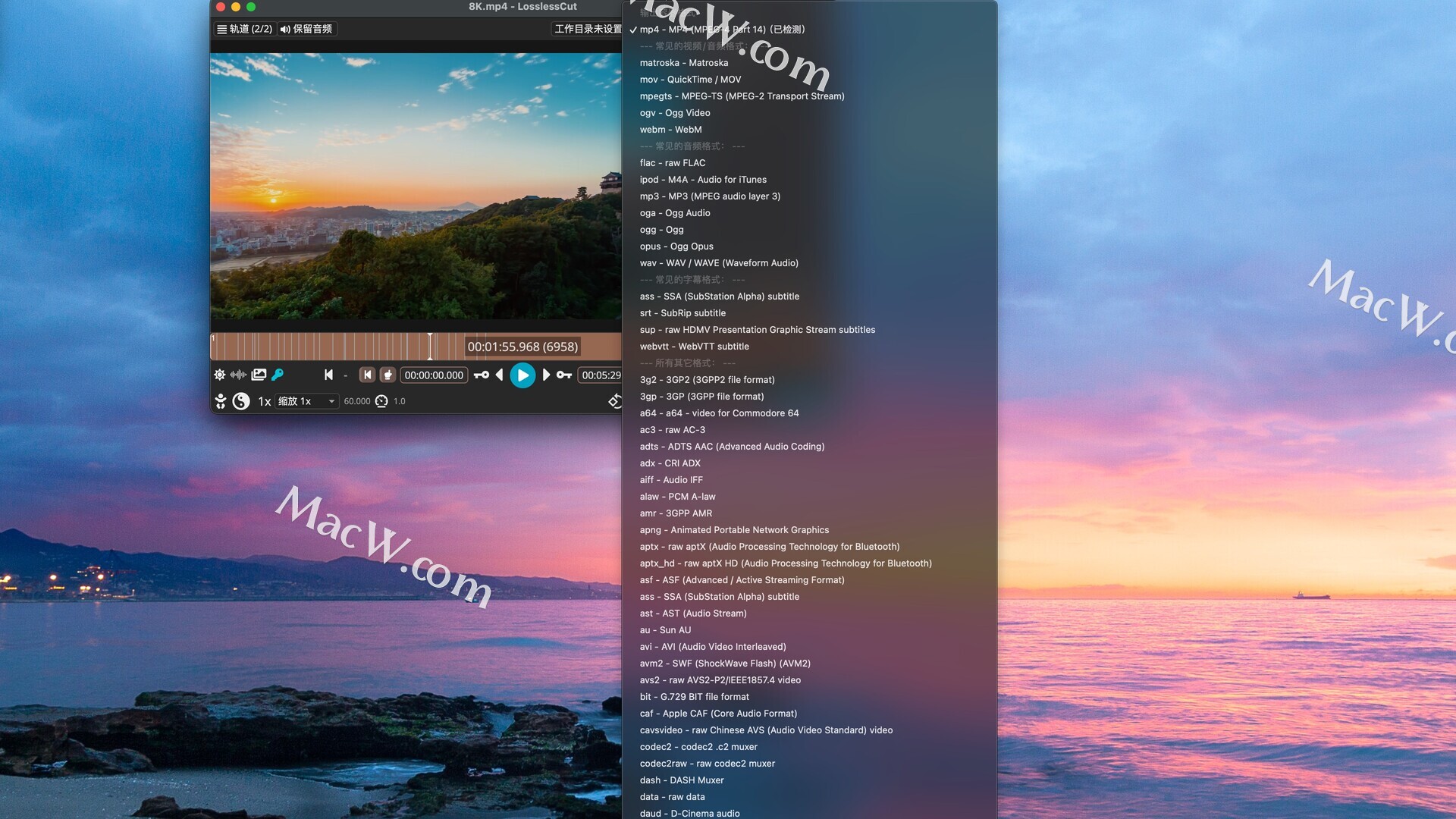Step forward one frame
Image resolution: width=1456 pixels, height=819 pixels.
[x=546, y=375]
